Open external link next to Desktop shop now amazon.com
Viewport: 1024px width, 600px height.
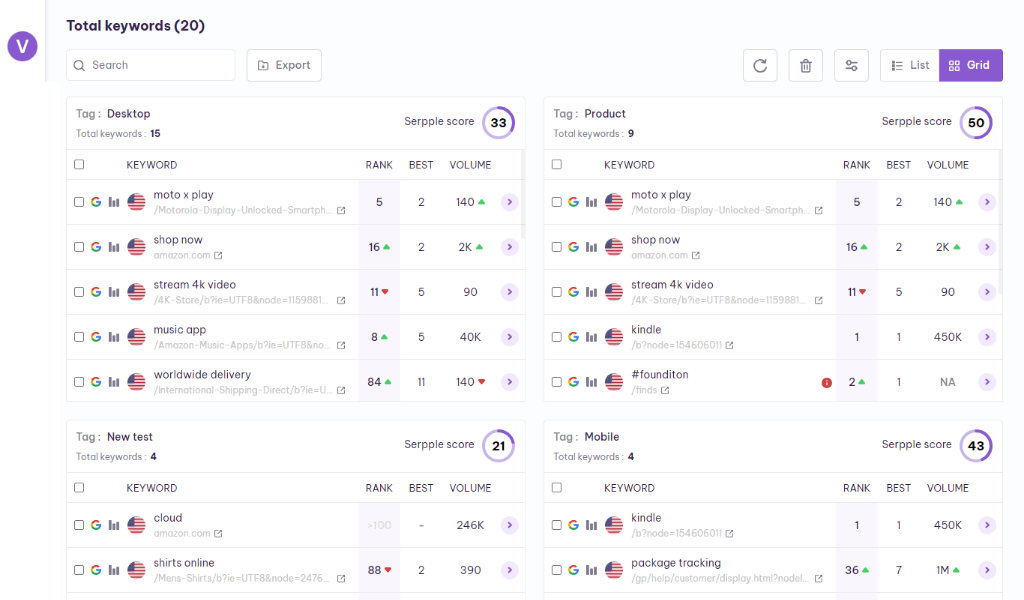pos(218,255)
